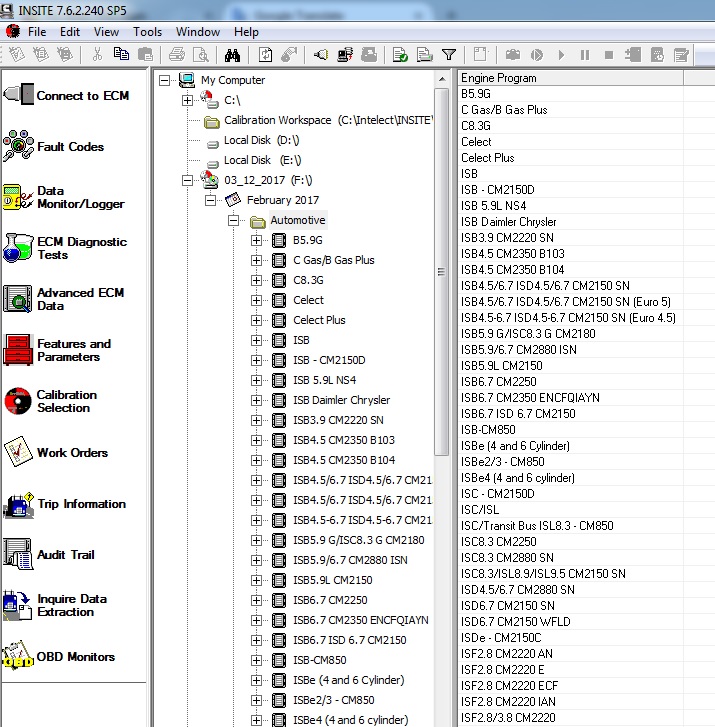Expand the ISB Daimler Chrysler node
Image resolution: width=715 pixels, height=727 pixels.
pyautogui.click(x=256, y=400)
